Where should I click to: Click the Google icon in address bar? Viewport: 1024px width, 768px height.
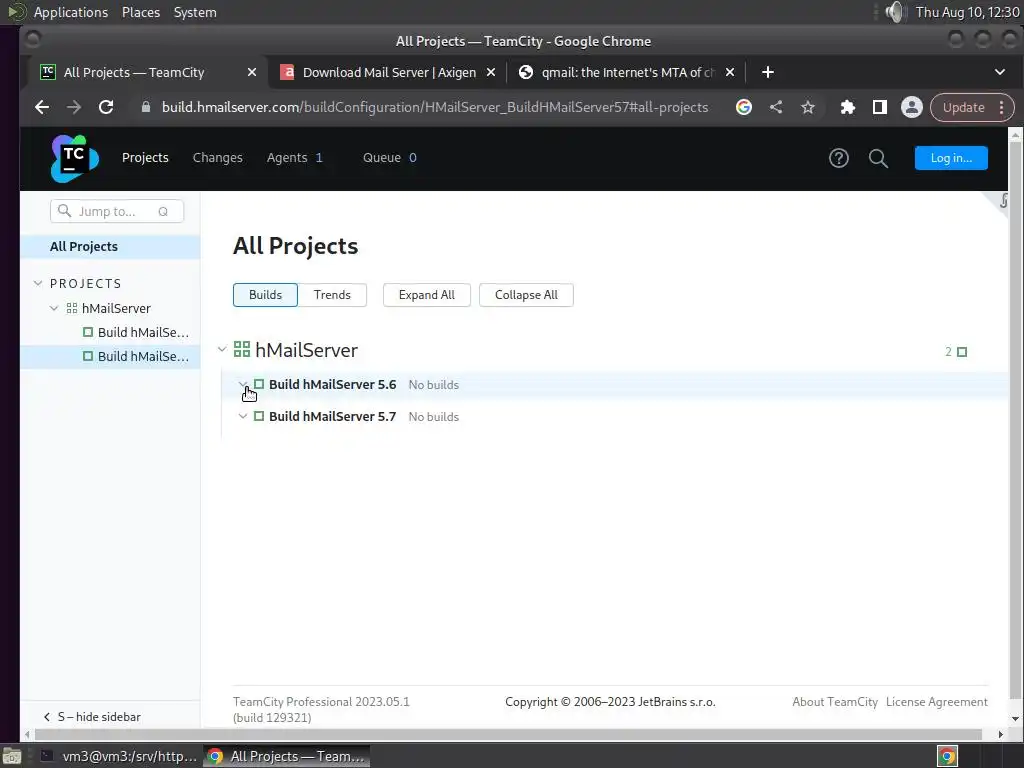[x=744, y=107]
